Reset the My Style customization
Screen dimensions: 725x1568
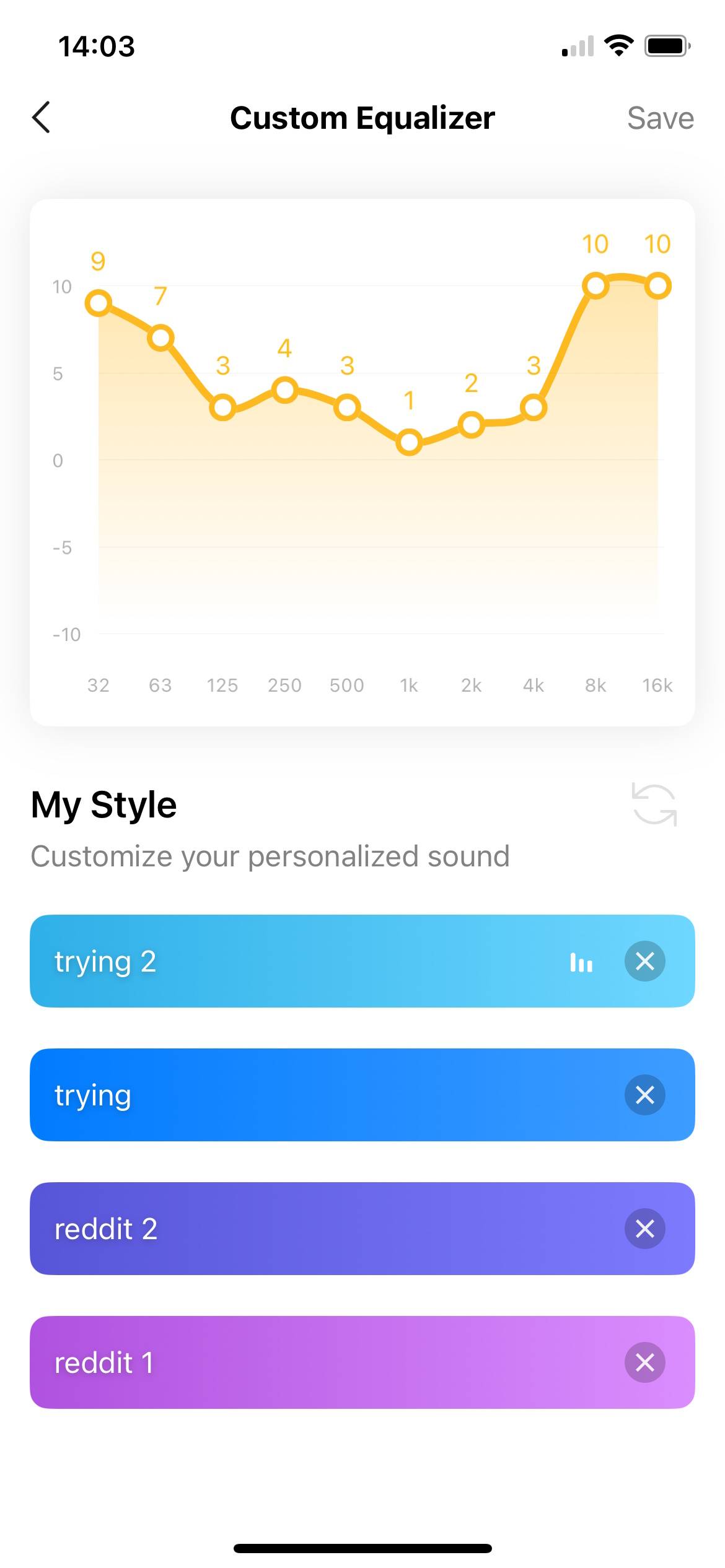coord(653,804)
